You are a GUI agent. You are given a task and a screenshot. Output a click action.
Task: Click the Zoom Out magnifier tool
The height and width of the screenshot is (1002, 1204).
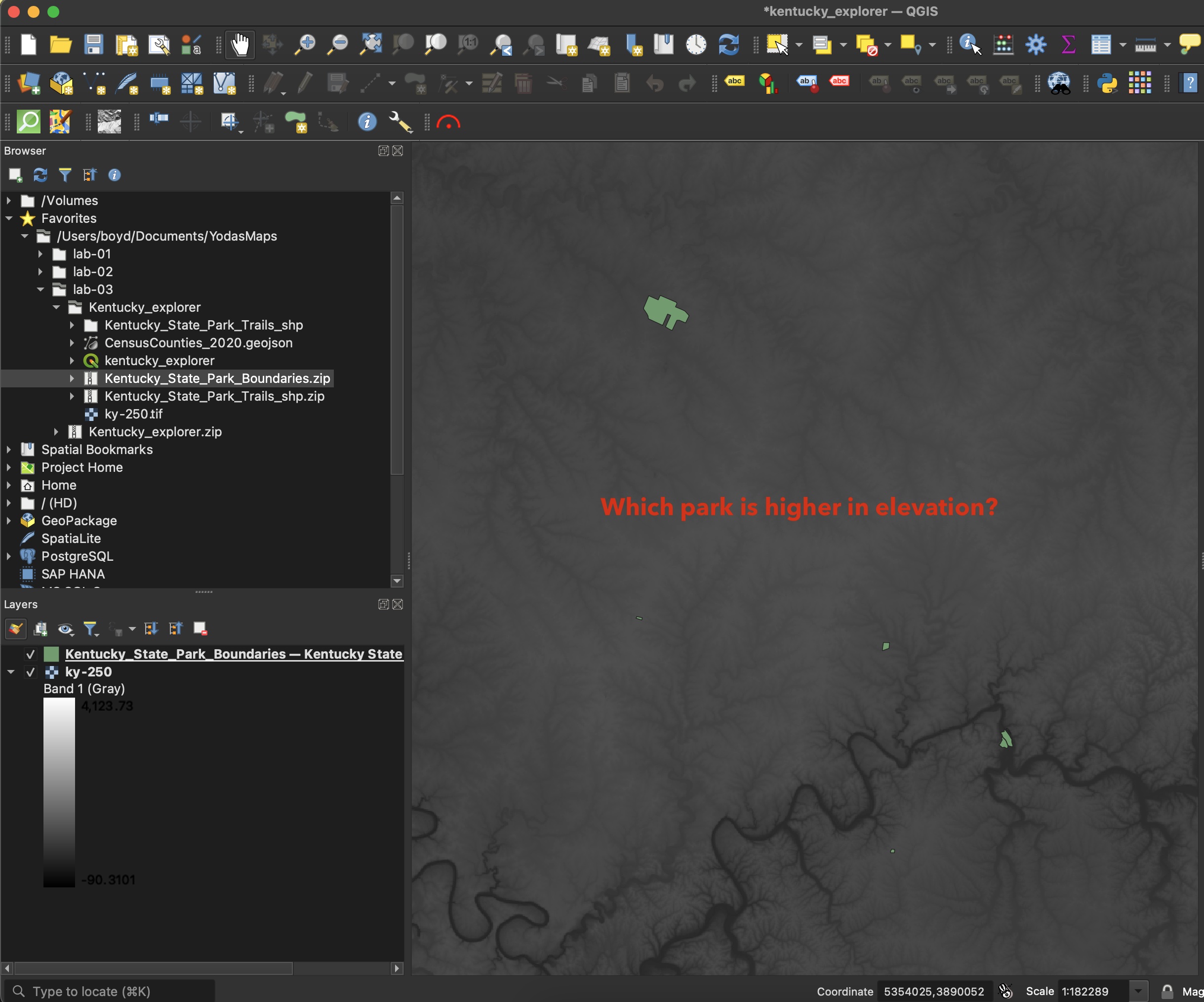(338, 44)
